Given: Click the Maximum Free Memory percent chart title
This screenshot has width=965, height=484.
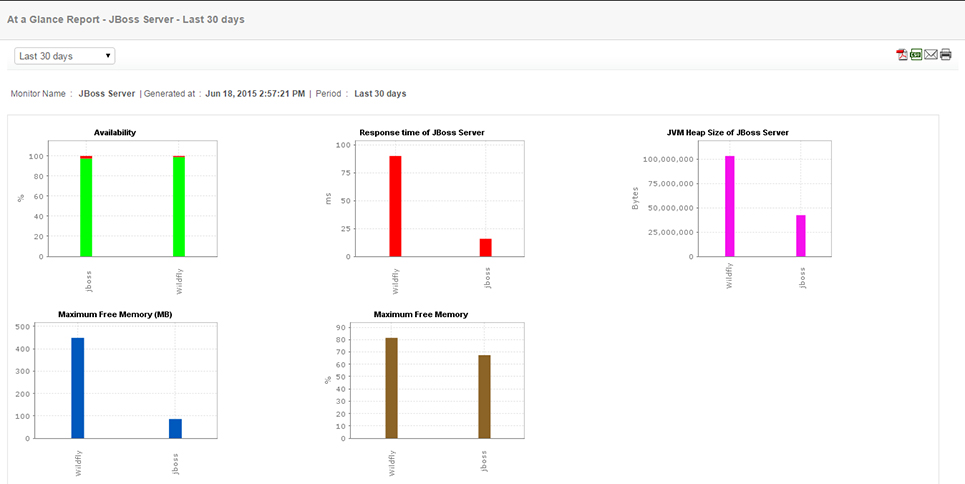Looking at the screenshot, I should (x=421, y=314).
